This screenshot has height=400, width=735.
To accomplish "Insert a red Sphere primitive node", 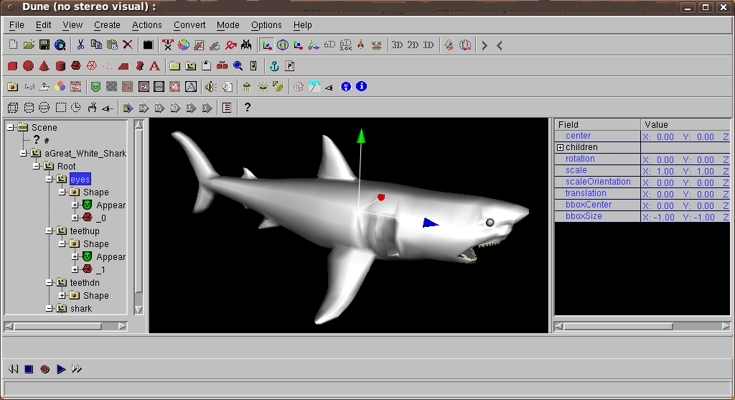I will [28, 66].
